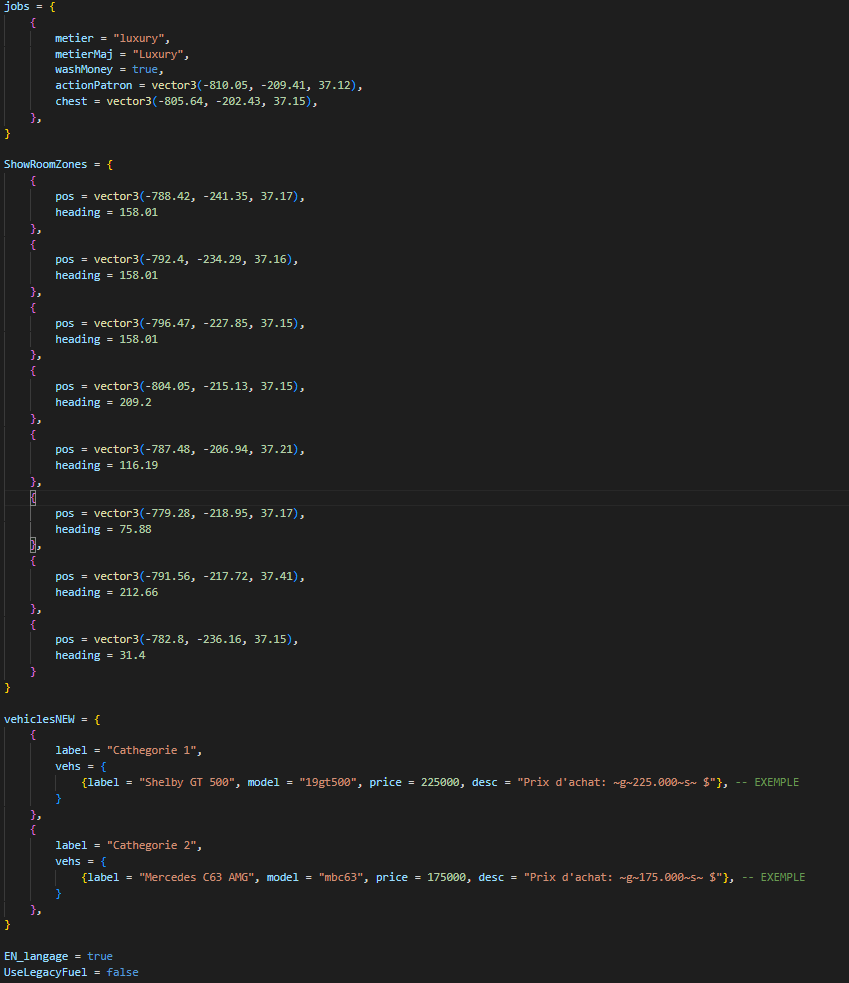Screen dimensions: 849x983
Task: Click the 'actionPatron' key
Action: click(x=93, y=85)
